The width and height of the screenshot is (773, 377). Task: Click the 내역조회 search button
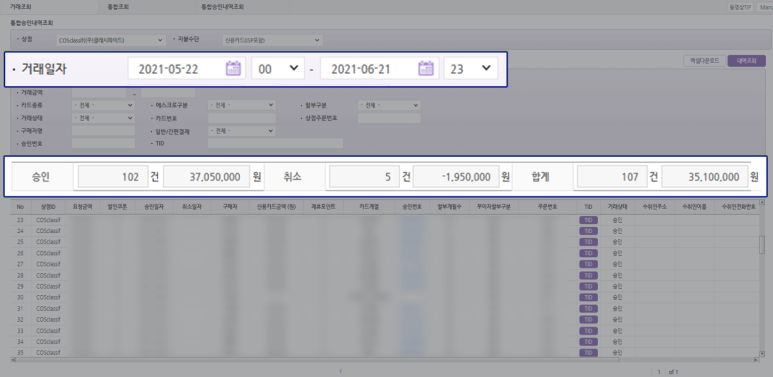pos(746,61)
